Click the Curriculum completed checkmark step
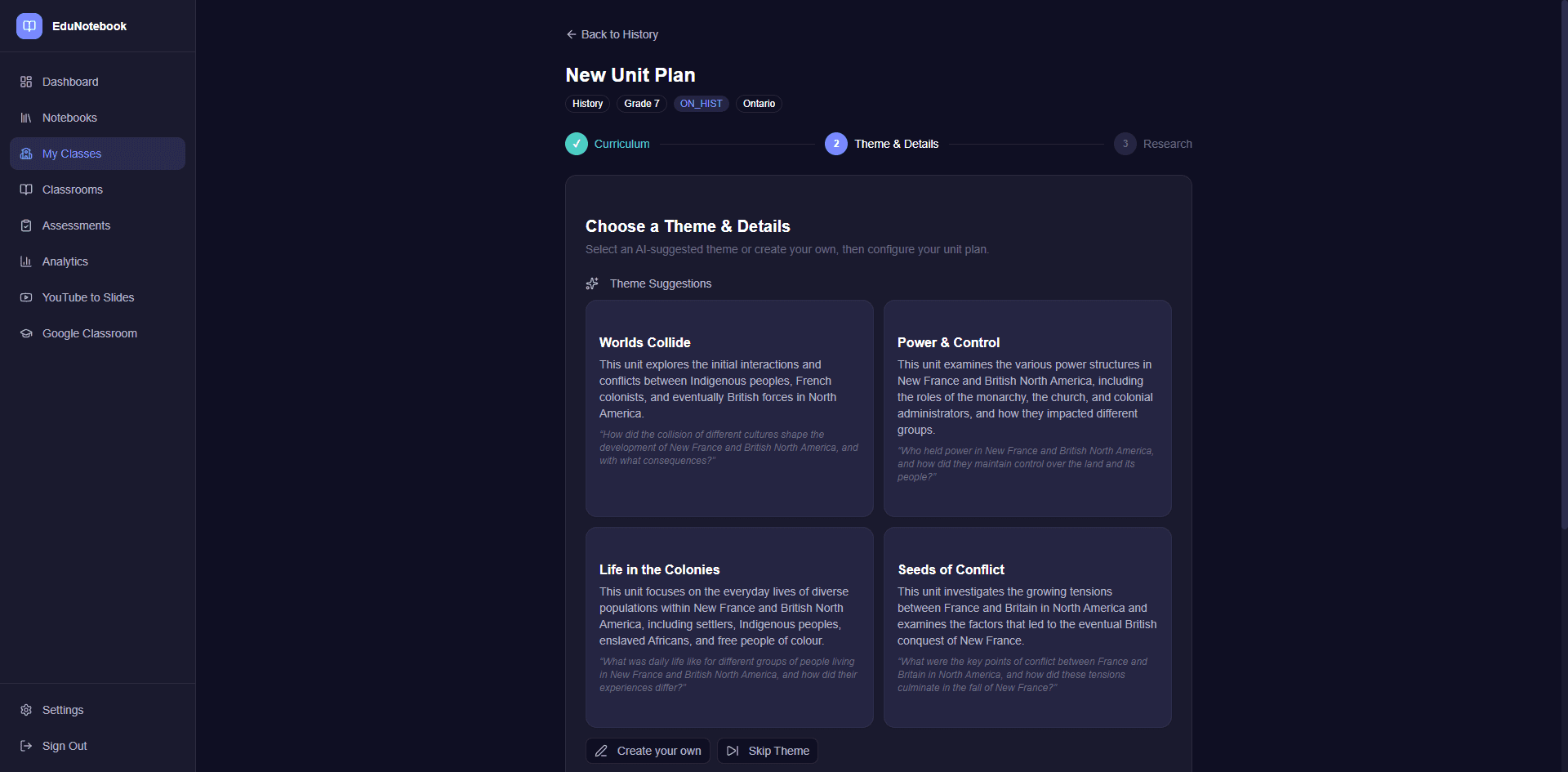This screenshot has width=1568, height=772. pos(576,143)
